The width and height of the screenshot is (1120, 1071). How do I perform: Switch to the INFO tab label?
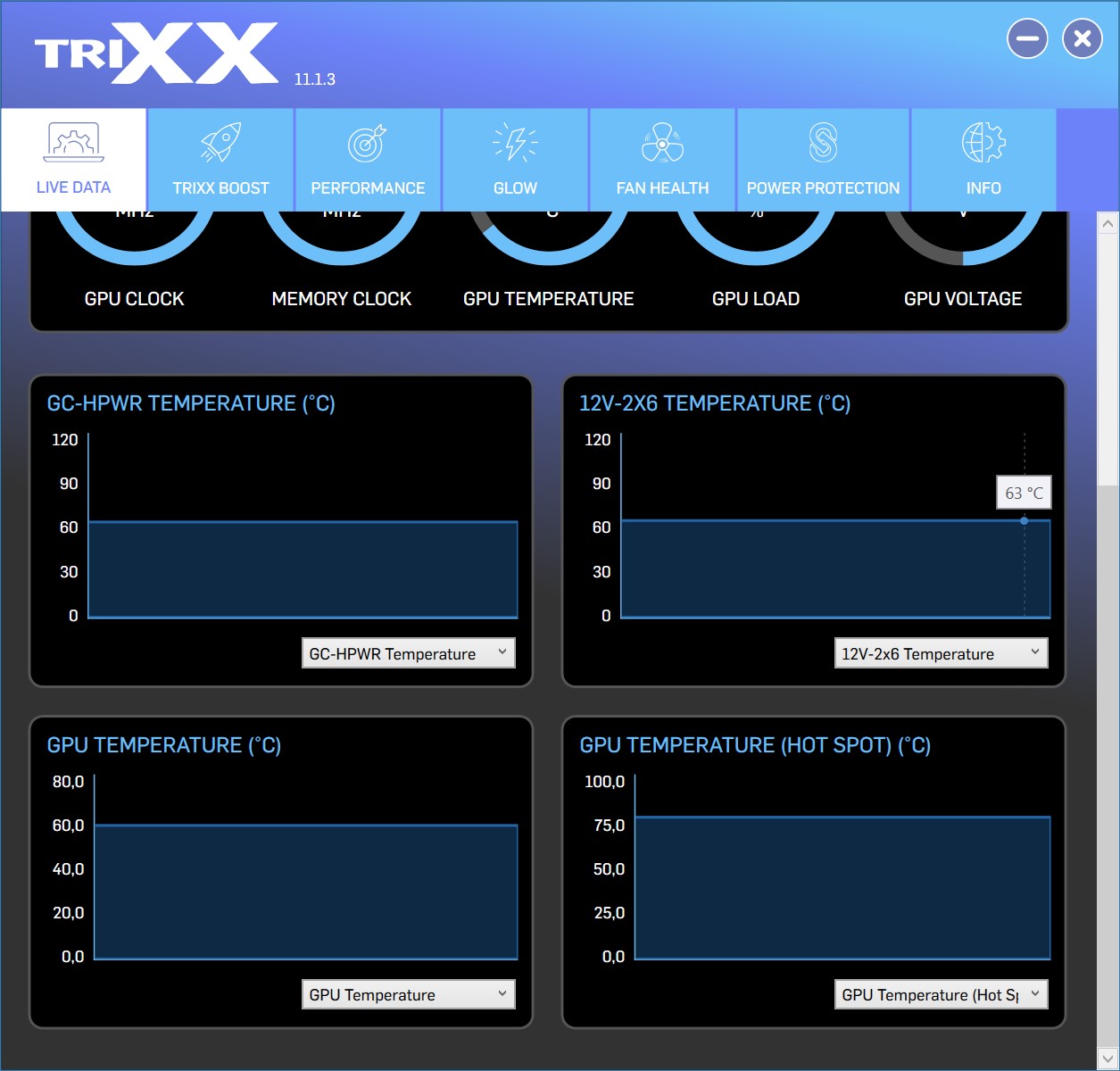[983, 188]
